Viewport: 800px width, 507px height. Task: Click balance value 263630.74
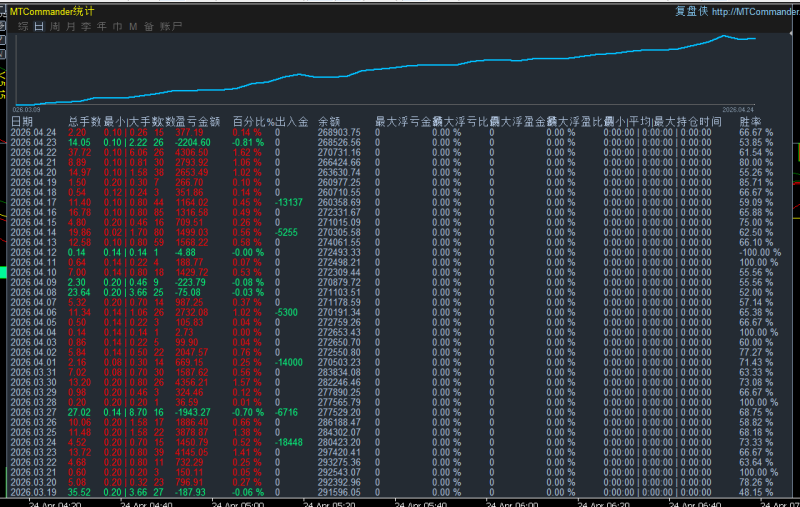[x=339, y=172]
